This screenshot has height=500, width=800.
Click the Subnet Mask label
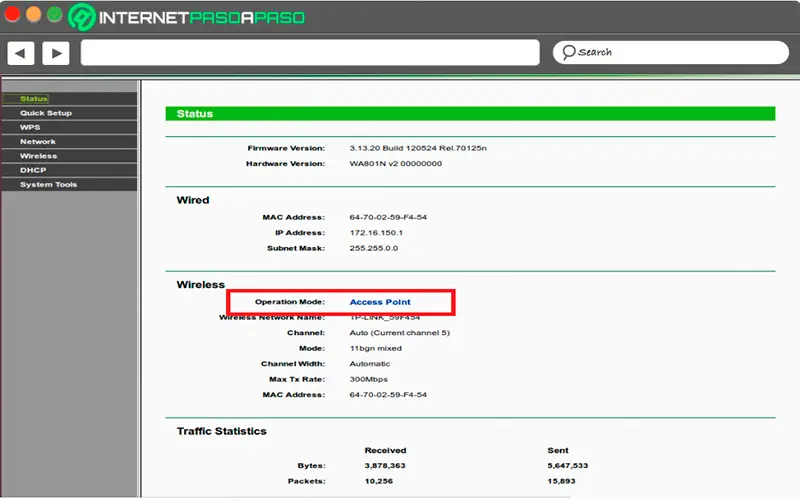click(x=296, y=248)
